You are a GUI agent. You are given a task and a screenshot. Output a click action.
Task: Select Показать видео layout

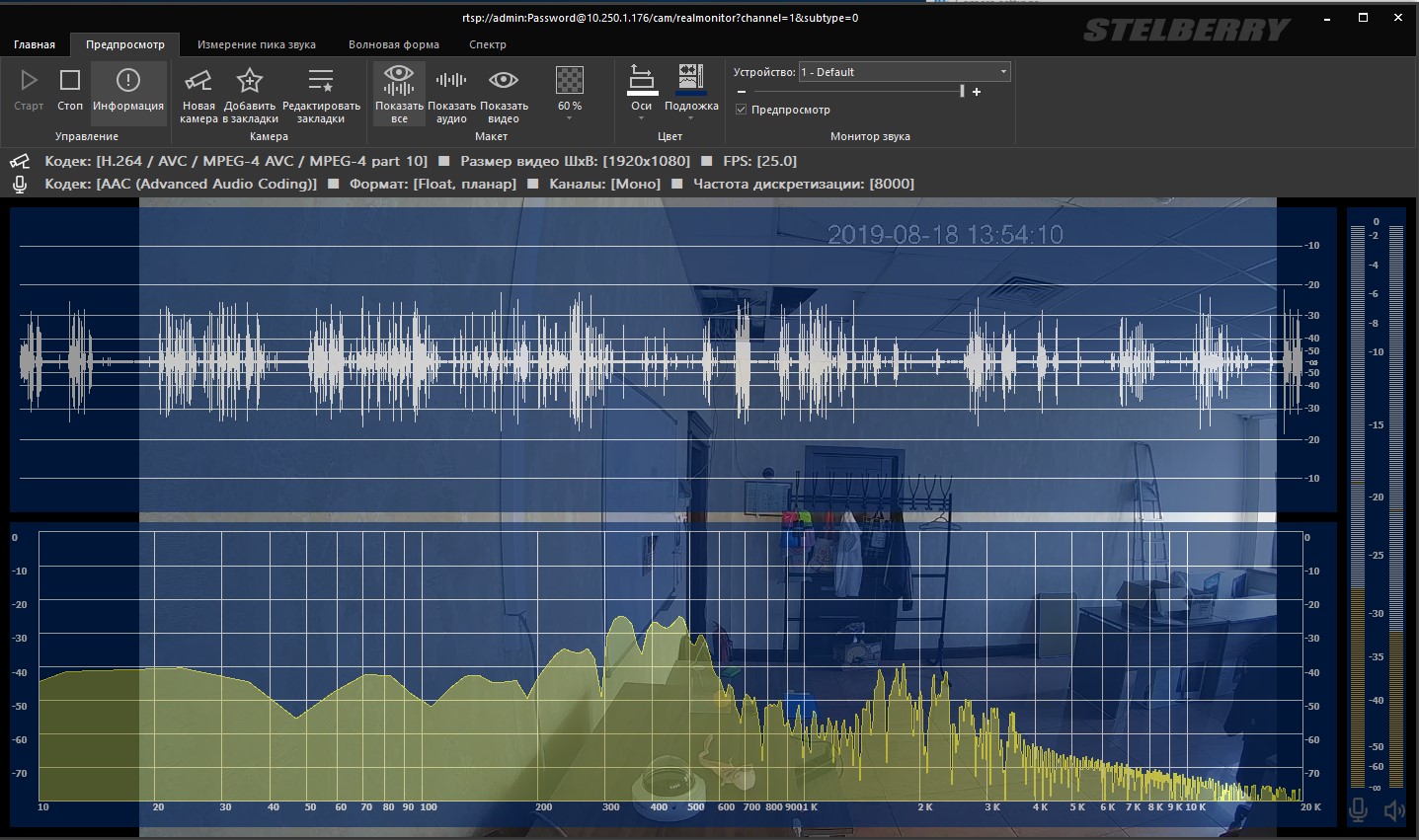pyautogui.click(x=504, y=93)
